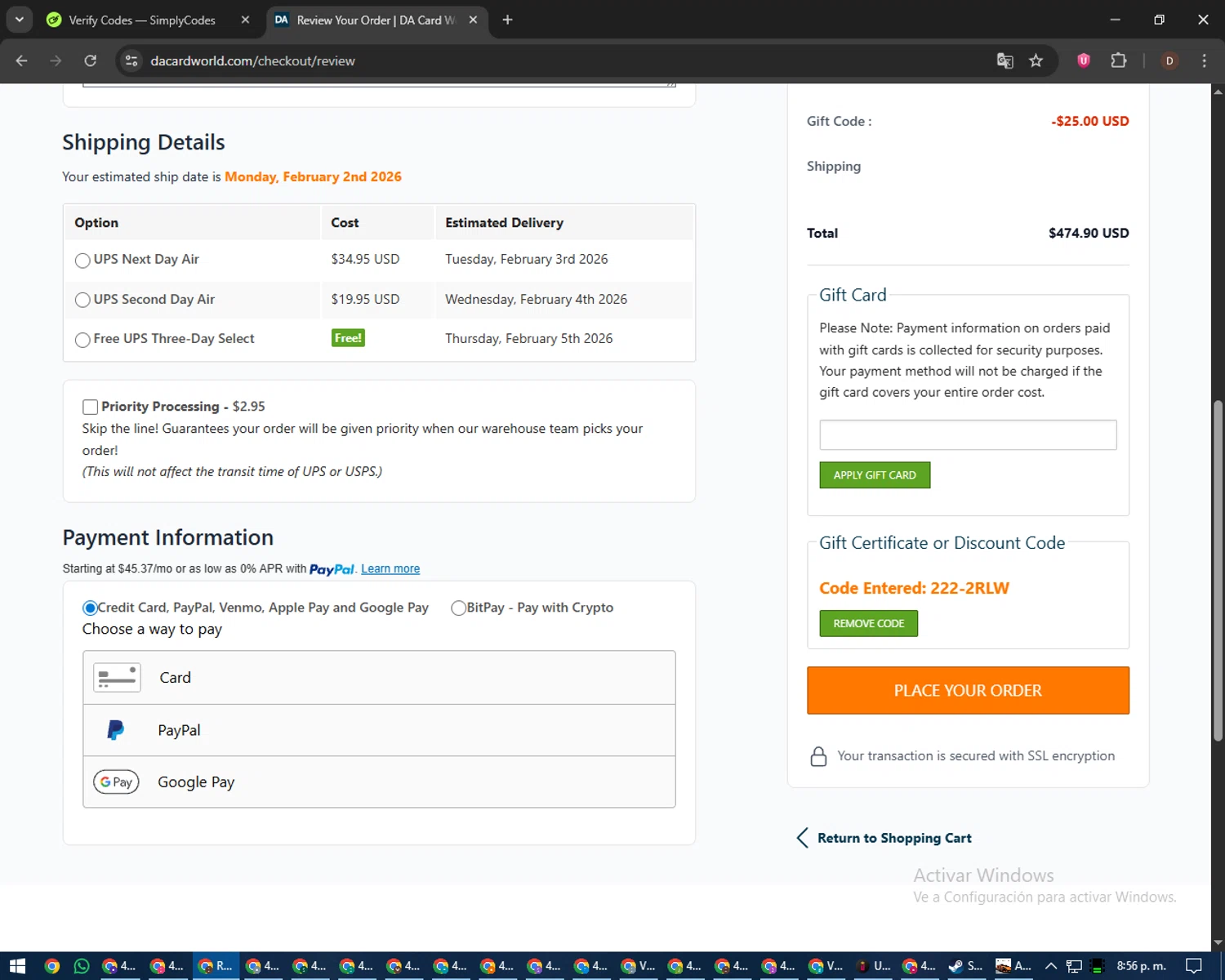Open the tab search dropdown arrow
1225x980 pixels.
click(x=19, y=20)
